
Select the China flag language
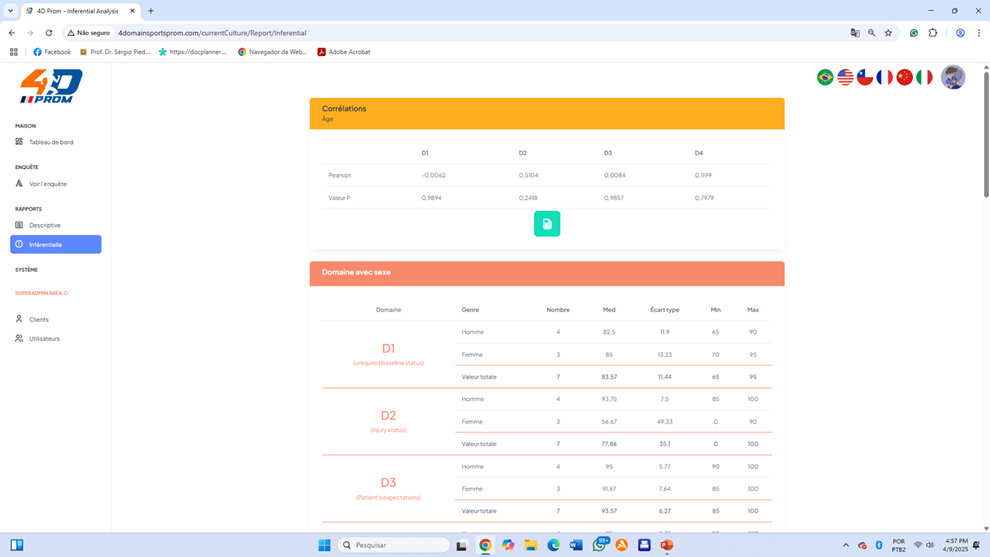coord(905,77)
